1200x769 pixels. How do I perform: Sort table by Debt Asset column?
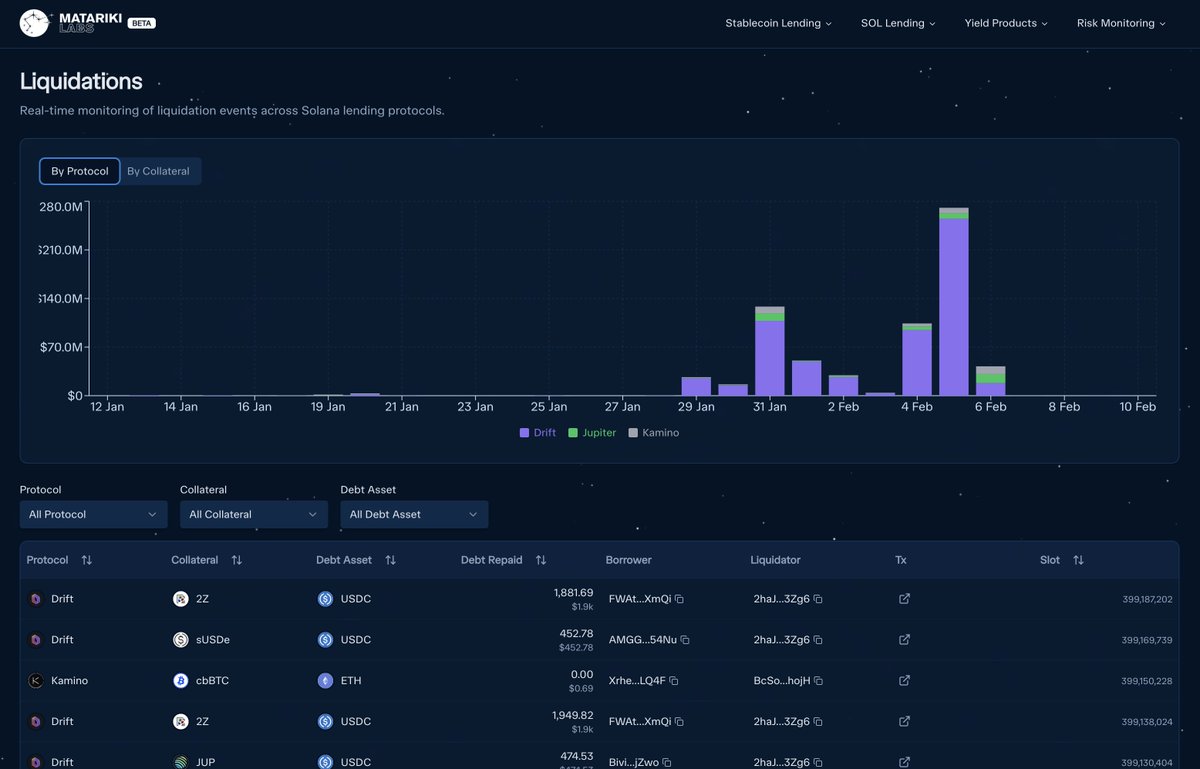390,560
